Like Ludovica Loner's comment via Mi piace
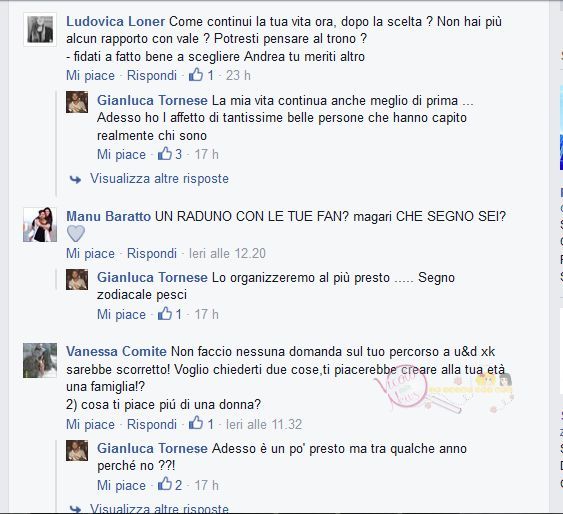 pyautogui.click(x=90, y=75)
